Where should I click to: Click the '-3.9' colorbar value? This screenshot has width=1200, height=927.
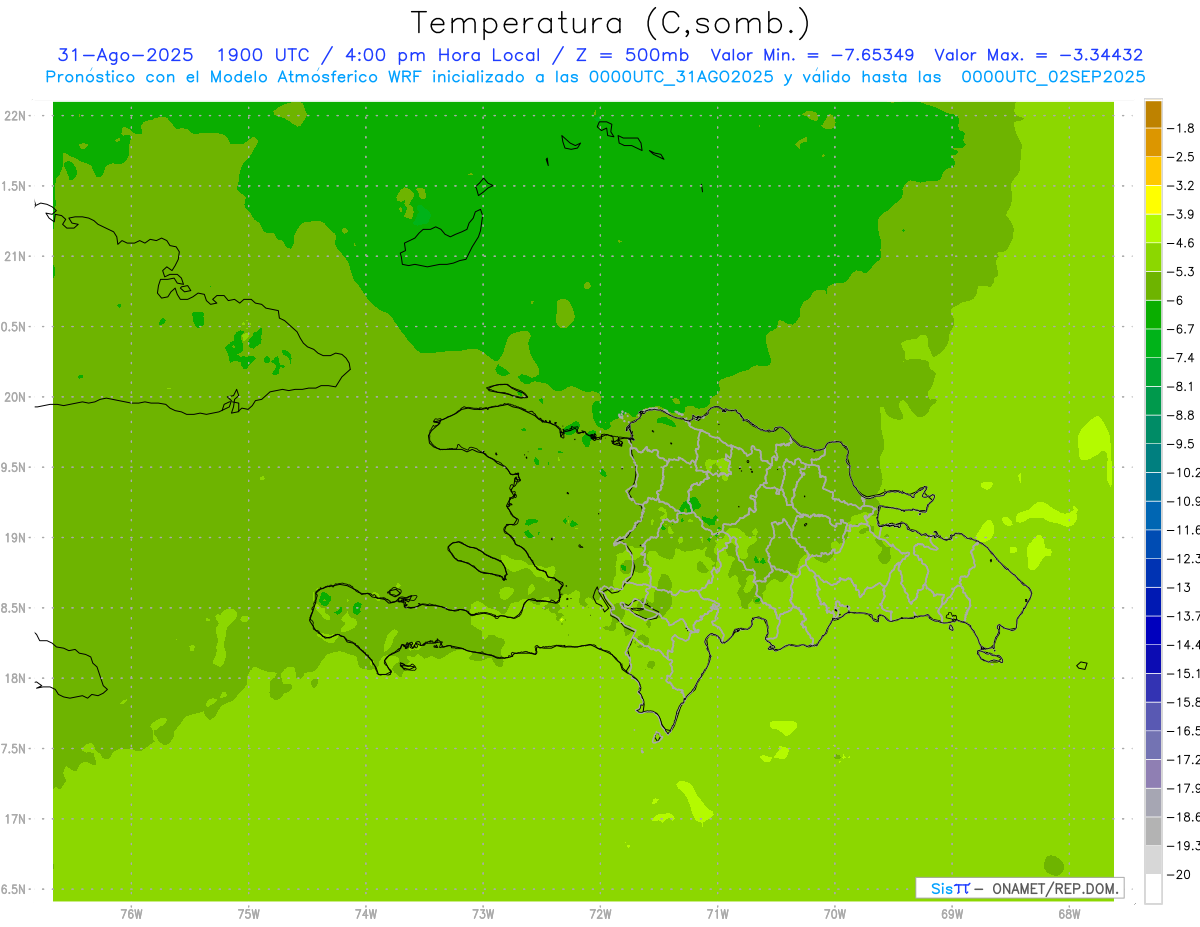pyautogui.click(x=1182, y=214)
